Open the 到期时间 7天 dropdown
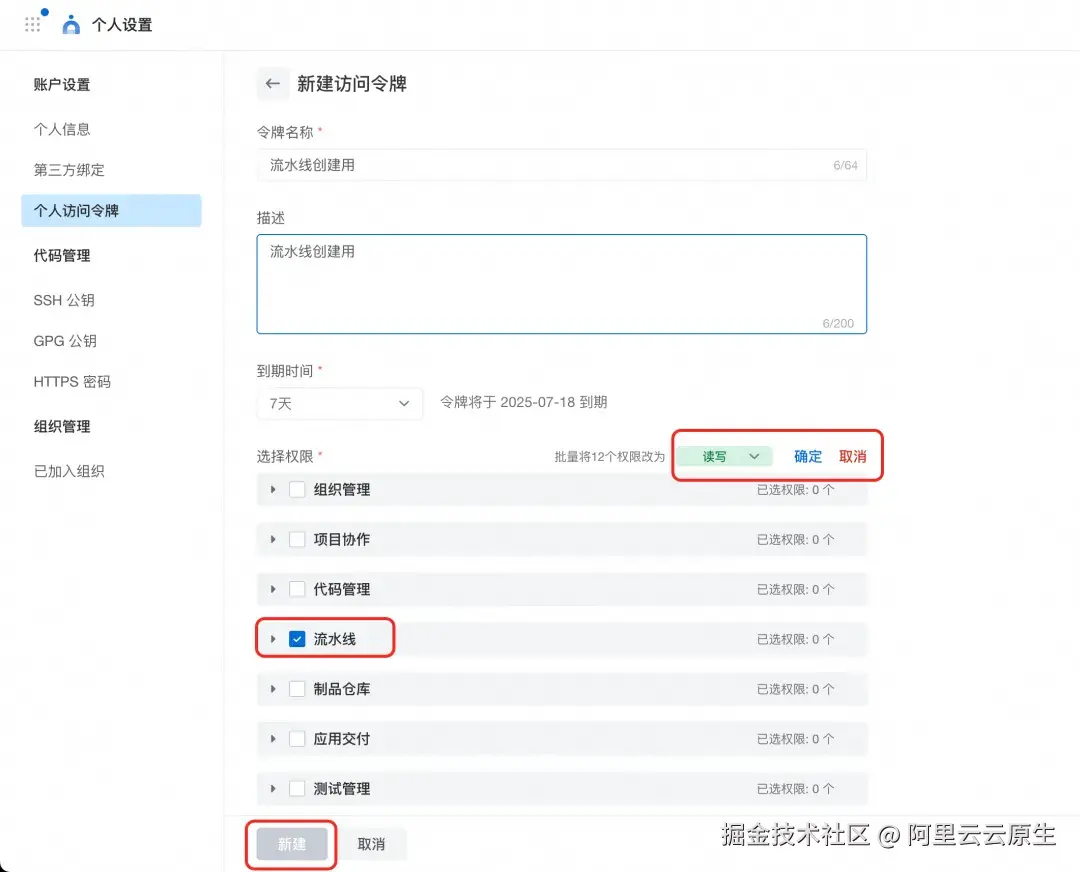1080x872 pixels. 340,404
